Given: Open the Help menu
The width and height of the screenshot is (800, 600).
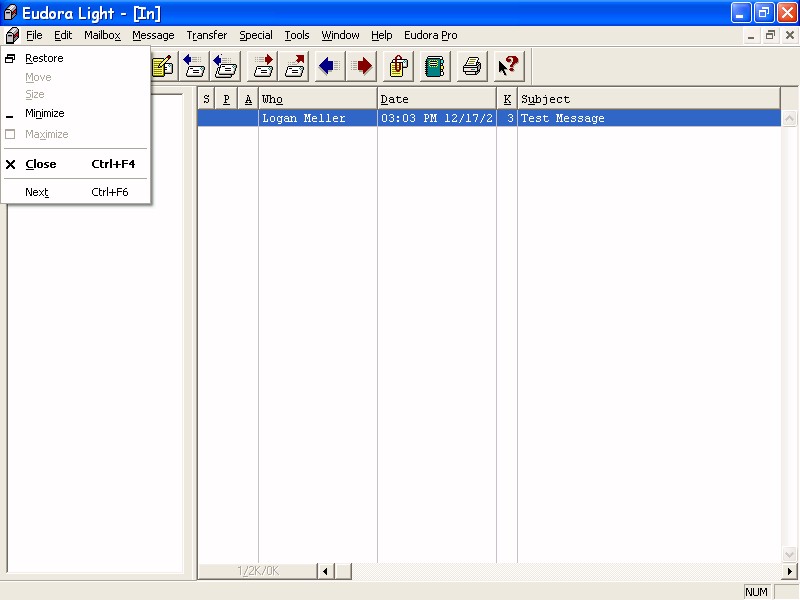Looking at the screenshot, I should (382, 35).
